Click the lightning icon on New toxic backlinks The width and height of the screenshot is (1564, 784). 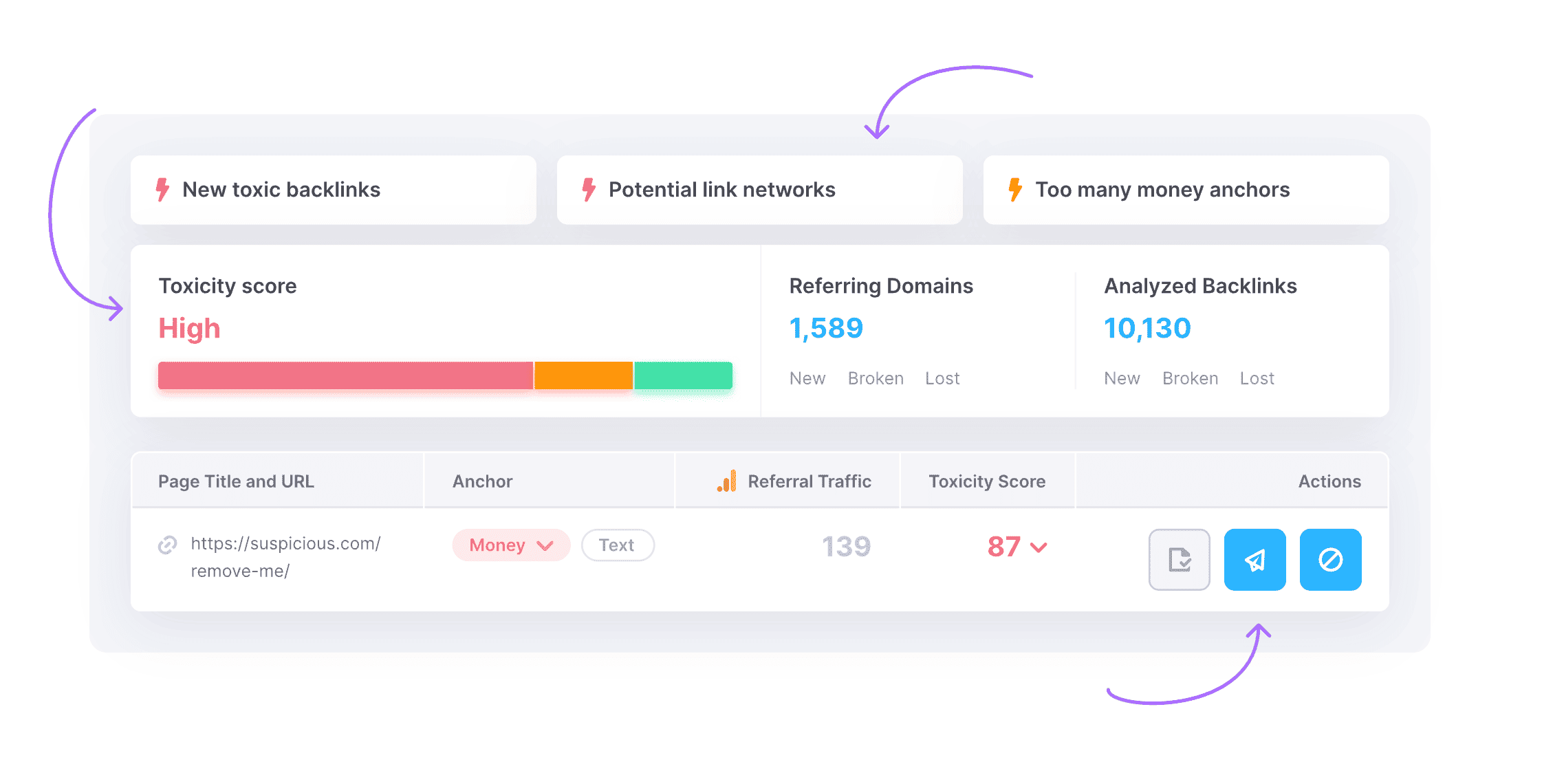pos(162,190)
